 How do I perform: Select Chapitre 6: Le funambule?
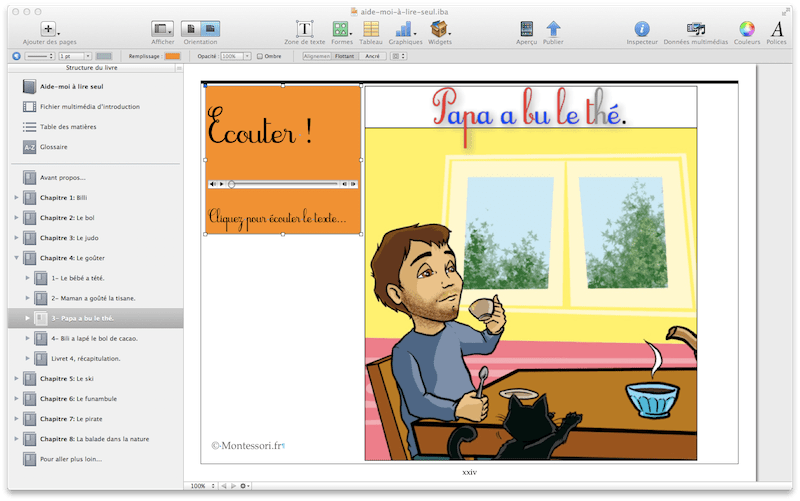pyautogui.click(x=79, y=399)
